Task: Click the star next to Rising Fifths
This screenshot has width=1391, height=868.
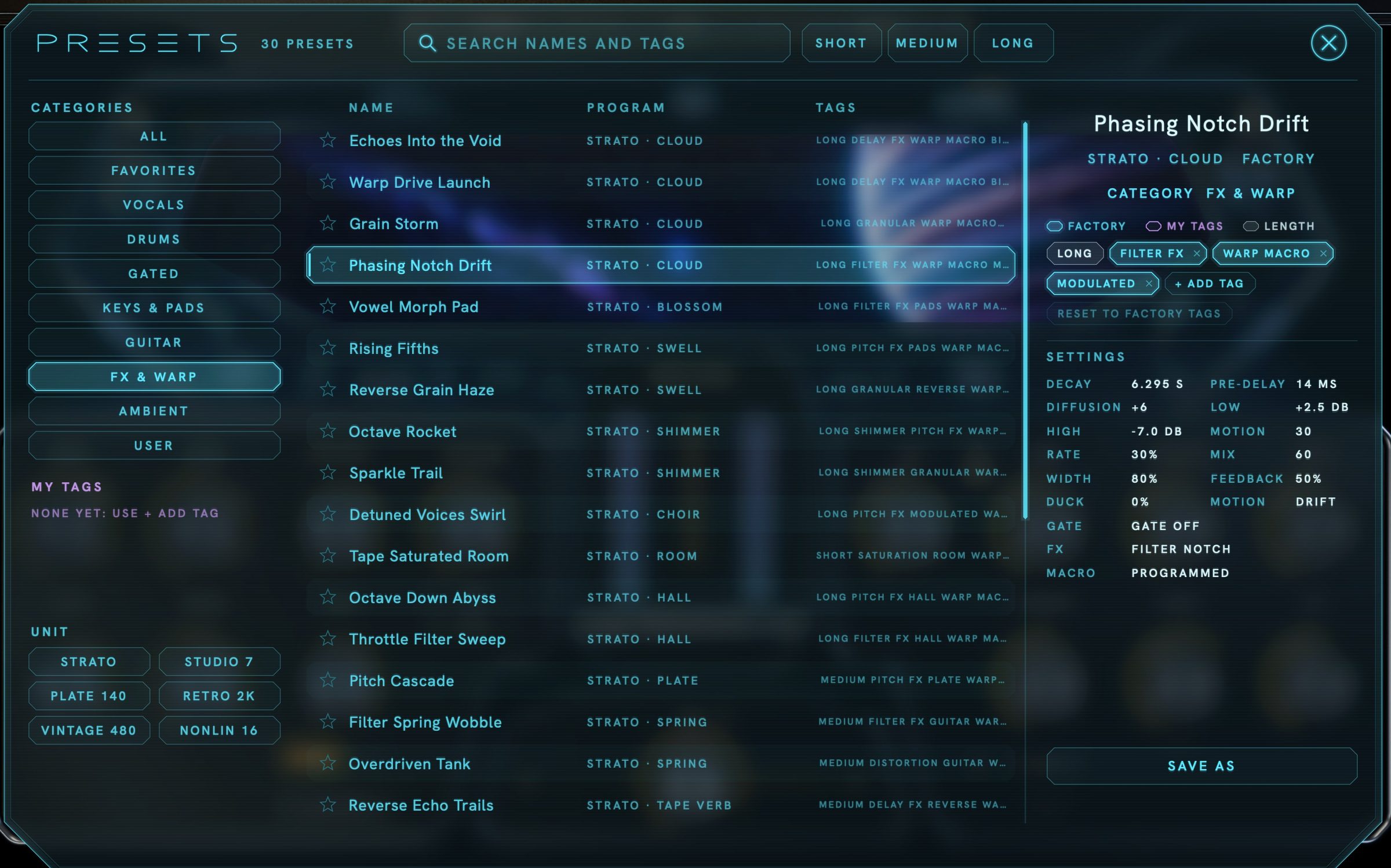Action: [x=328, y=348]
